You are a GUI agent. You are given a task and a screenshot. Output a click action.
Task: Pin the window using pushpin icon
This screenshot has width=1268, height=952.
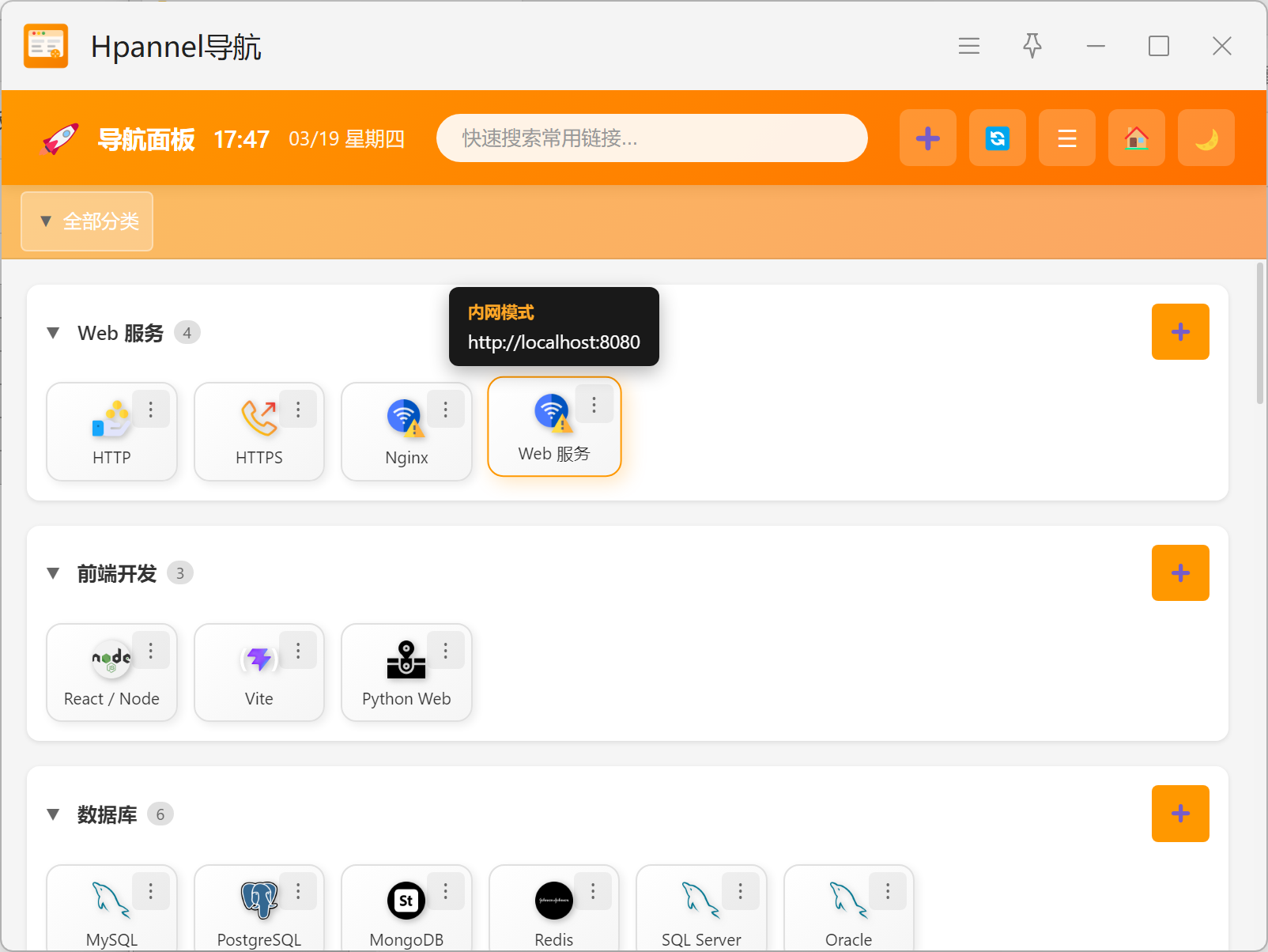(x=1032, y=46)
